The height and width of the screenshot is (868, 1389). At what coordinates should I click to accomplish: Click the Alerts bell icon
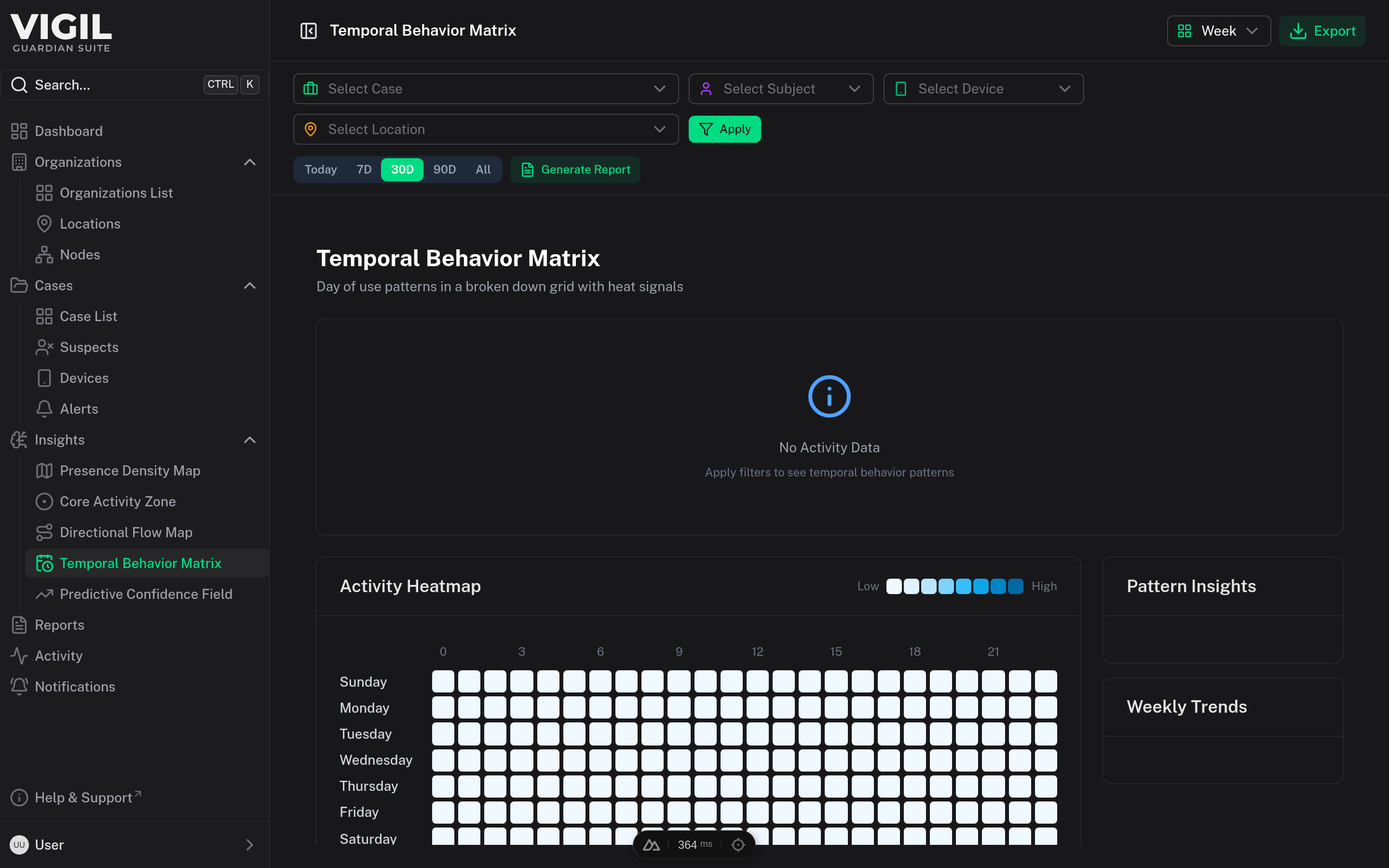(x=44, y=409)
